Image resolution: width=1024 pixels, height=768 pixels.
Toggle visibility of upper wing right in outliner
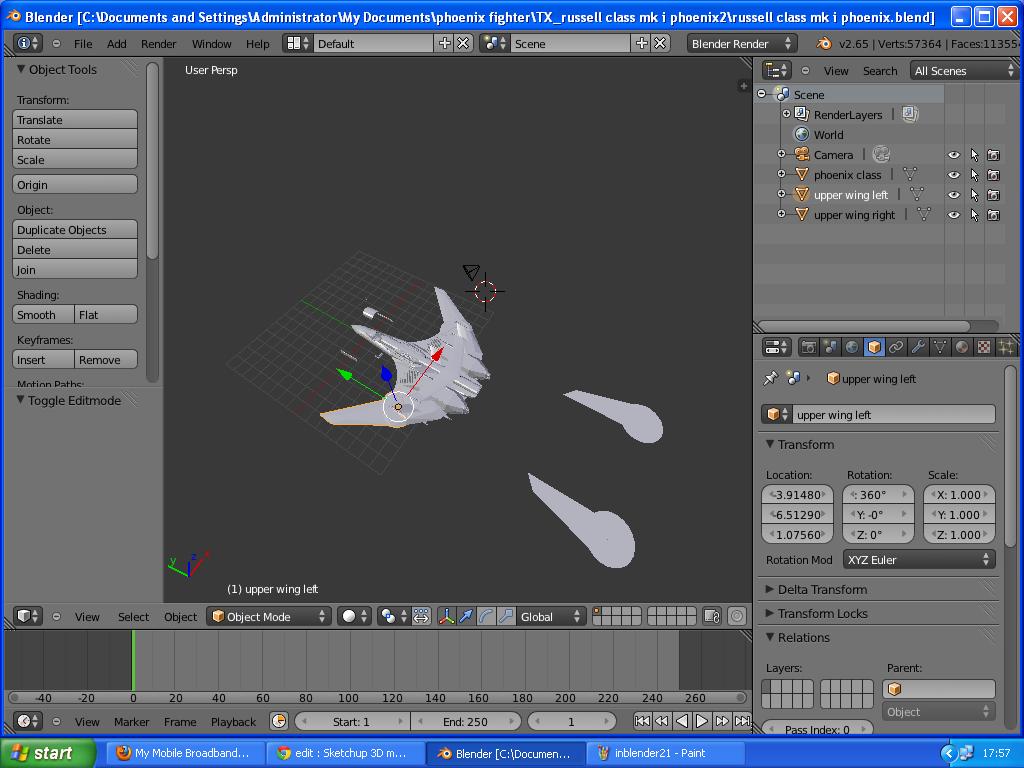coord(953,214)
